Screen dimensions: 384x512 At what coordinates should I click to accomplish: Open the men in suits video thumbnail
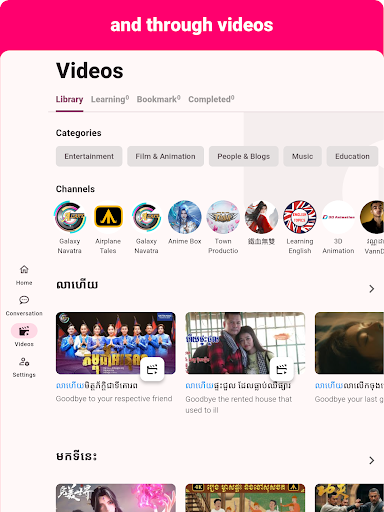click(x=349, y=498)
